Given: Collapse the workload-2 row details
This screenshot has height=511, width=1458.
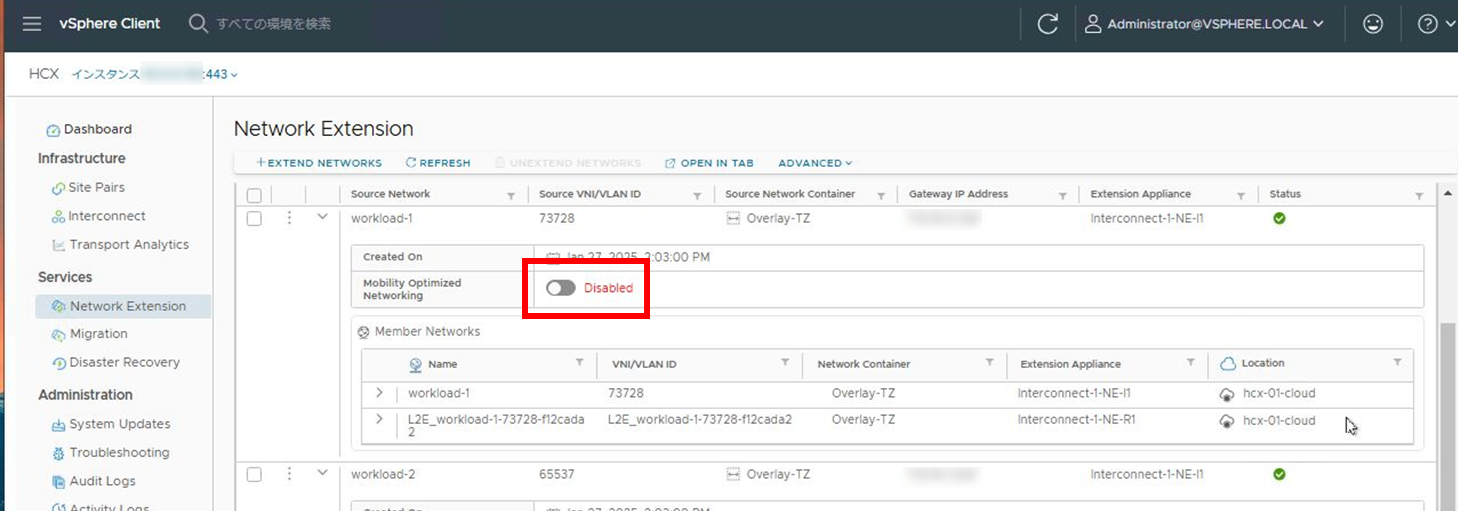Looking at the screenshot, I should pos(322,473).
